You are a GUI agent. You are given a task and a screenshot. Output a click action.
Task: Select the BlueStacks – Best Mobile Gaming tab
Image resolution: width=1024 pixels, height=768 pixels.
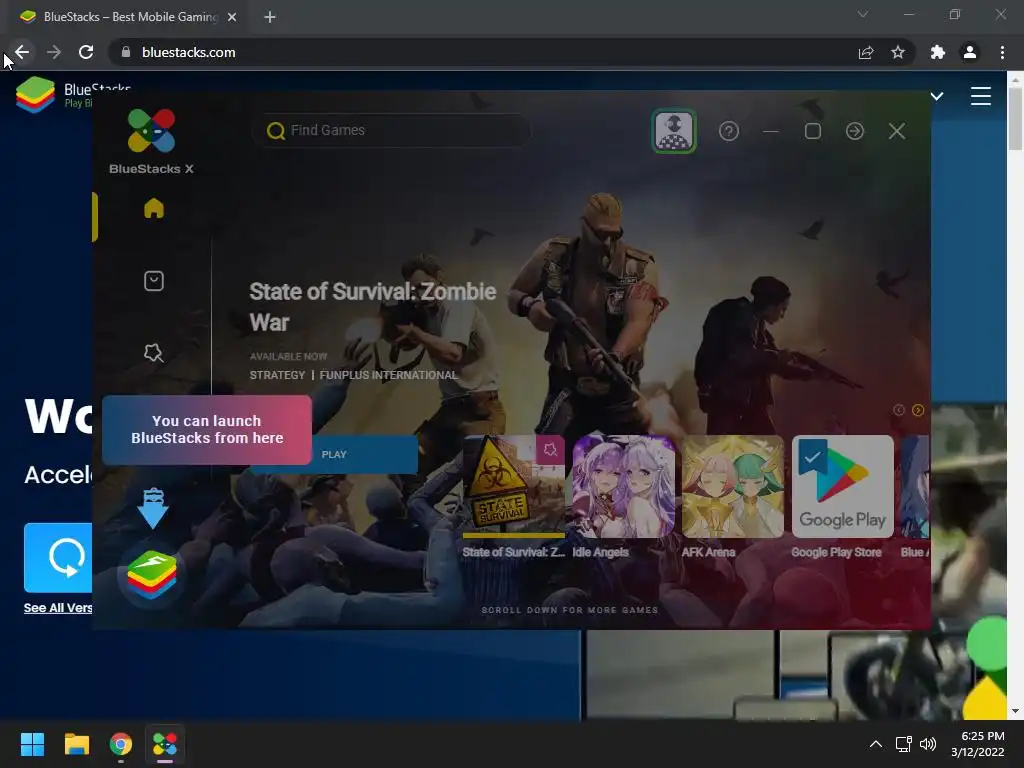point(129,17)
